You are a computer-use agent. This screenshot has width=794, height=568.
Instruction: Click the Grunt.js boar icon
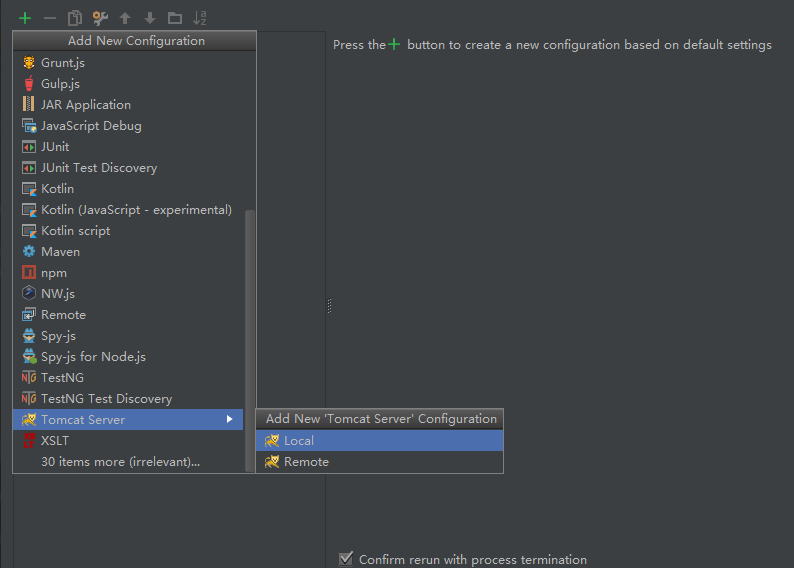pos(29,62)
